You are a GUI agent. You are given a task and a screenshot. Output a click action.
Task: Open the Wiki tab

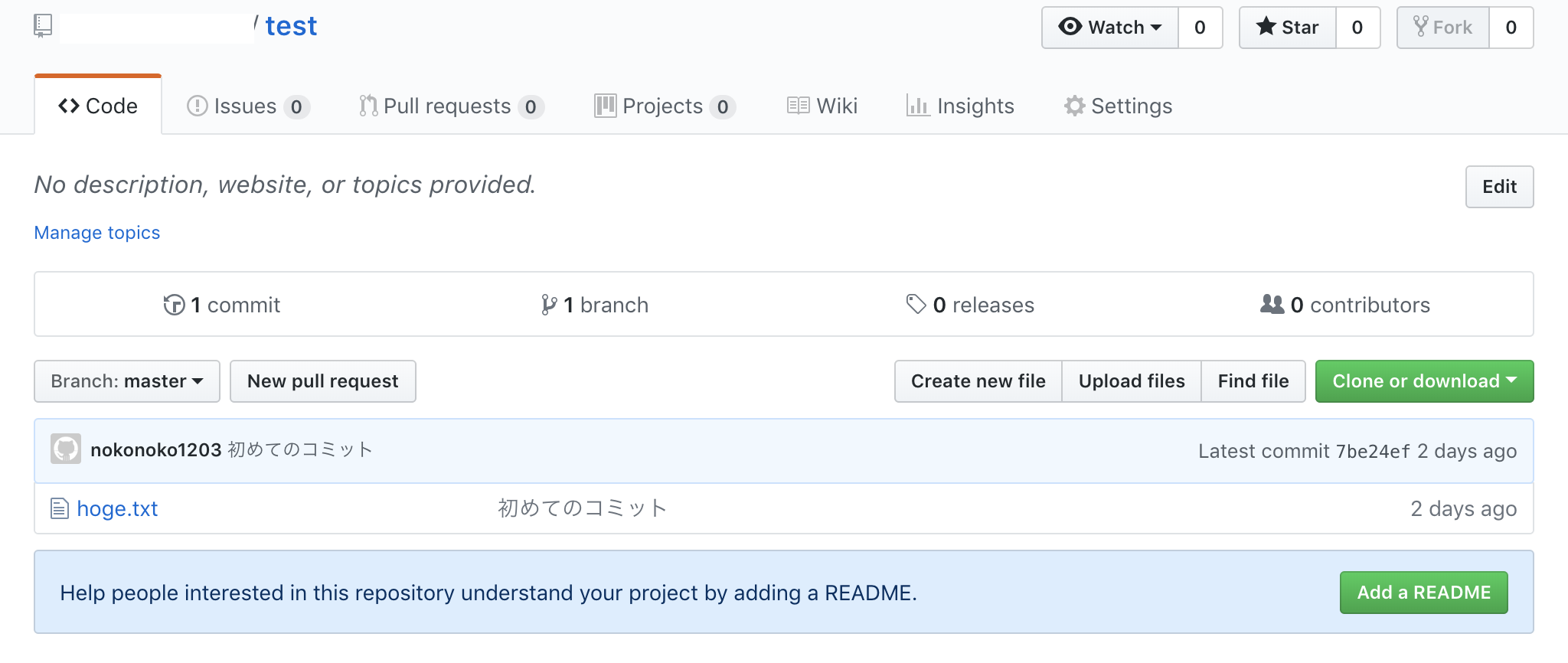click(822, 106)
